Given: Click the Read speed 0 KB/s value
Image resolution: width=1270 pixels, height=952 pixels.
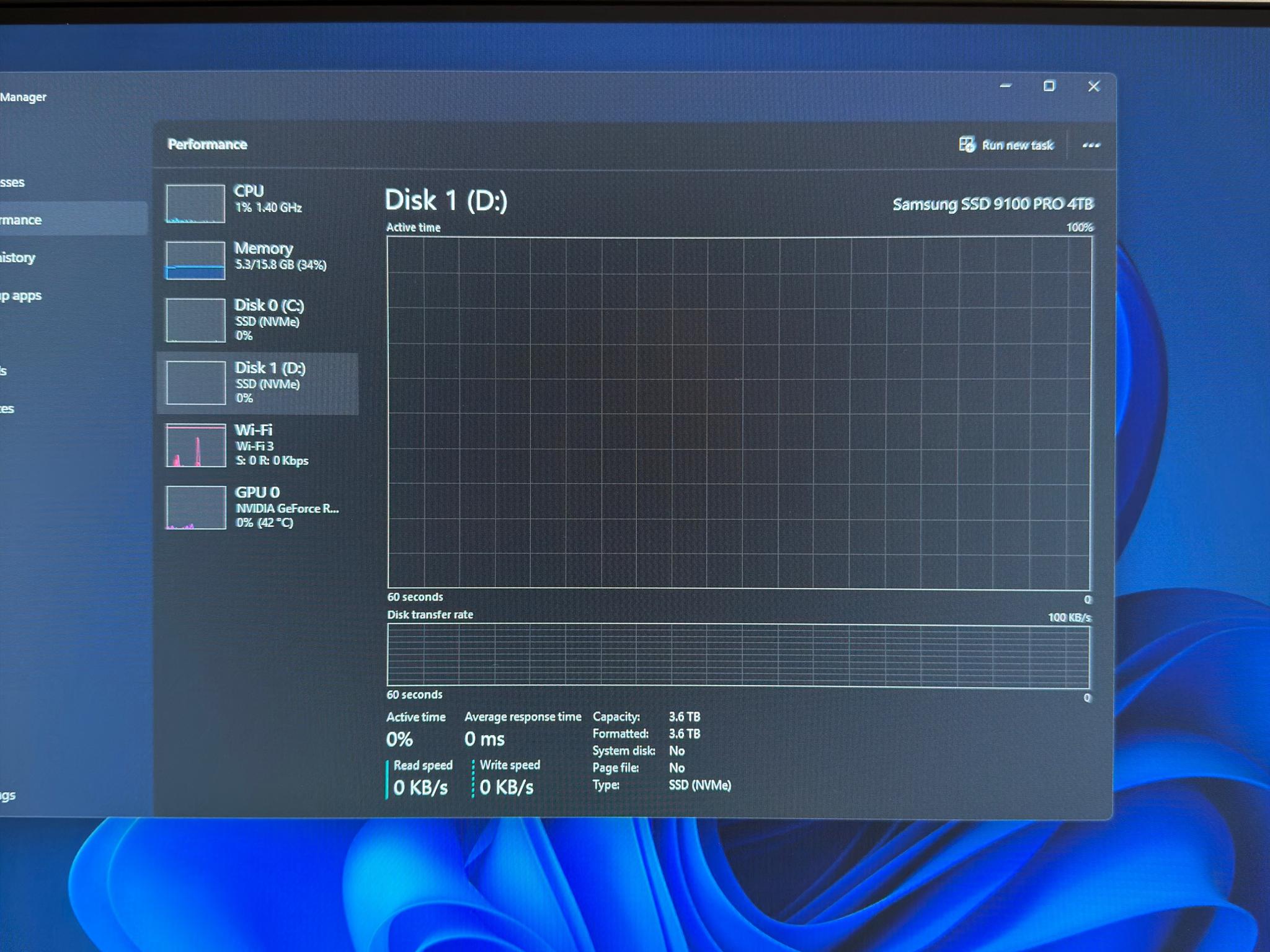Looking at the screenshot, I should (420, 788).
